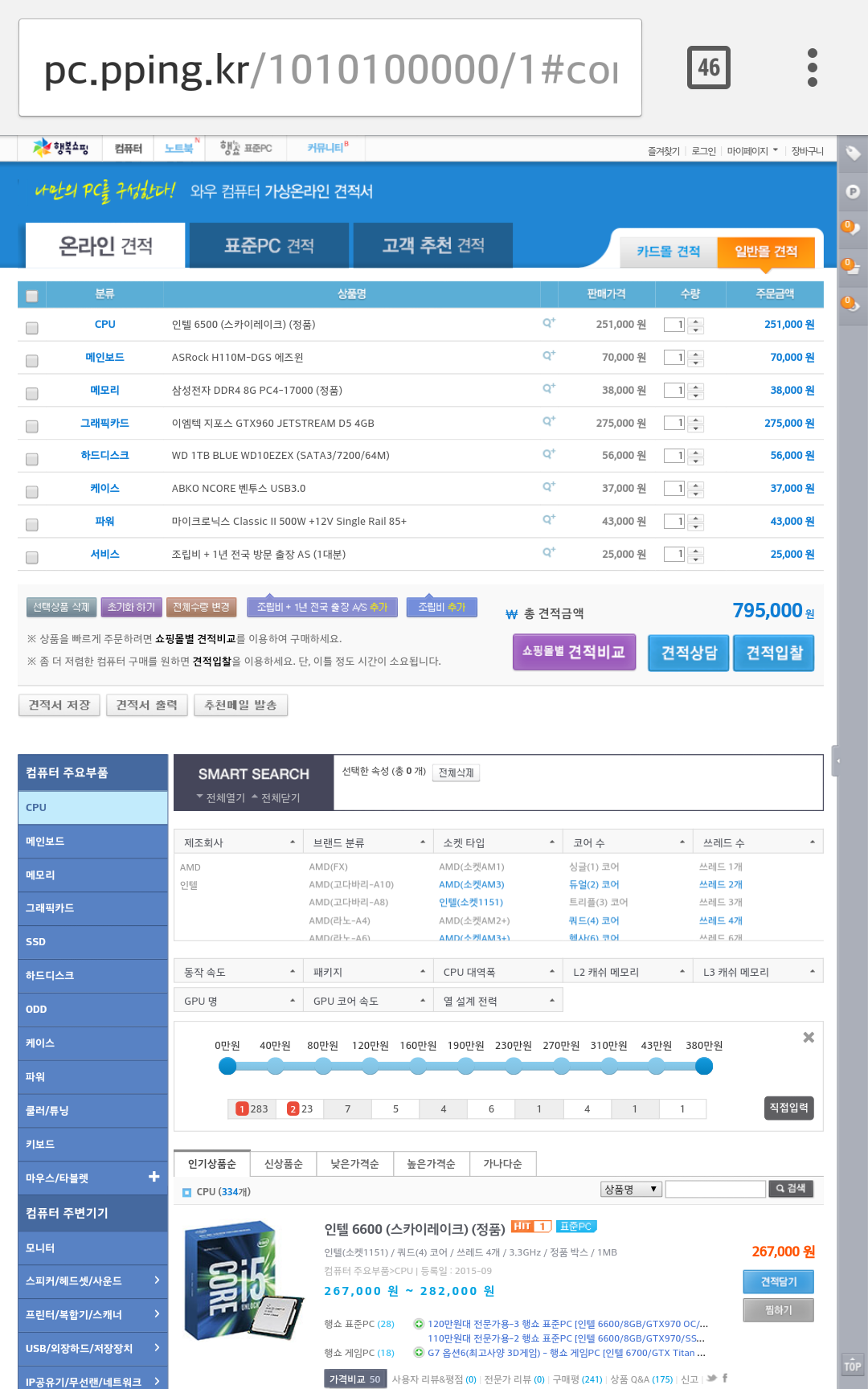Select the 낮은가격순 sort tab

click(354, 1164)
